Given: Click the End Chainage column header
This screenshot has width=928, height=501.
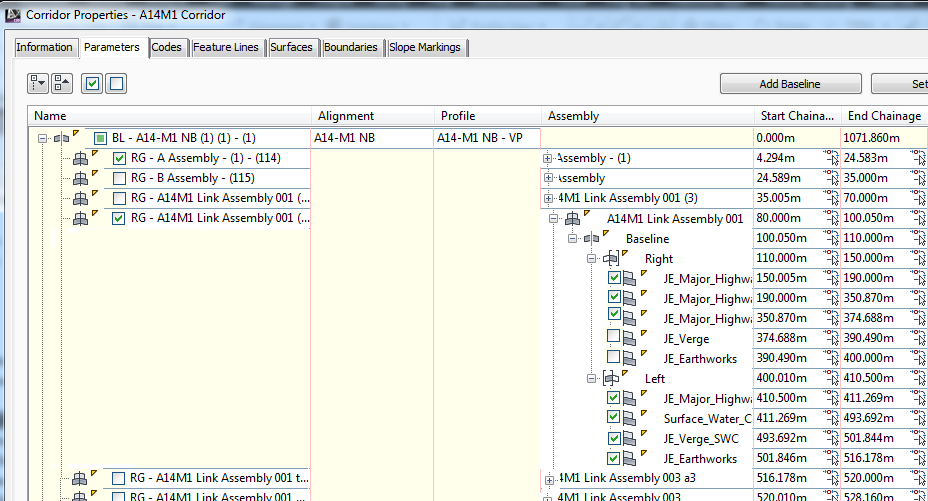Looking at the screenshot, I should point(885,116).
